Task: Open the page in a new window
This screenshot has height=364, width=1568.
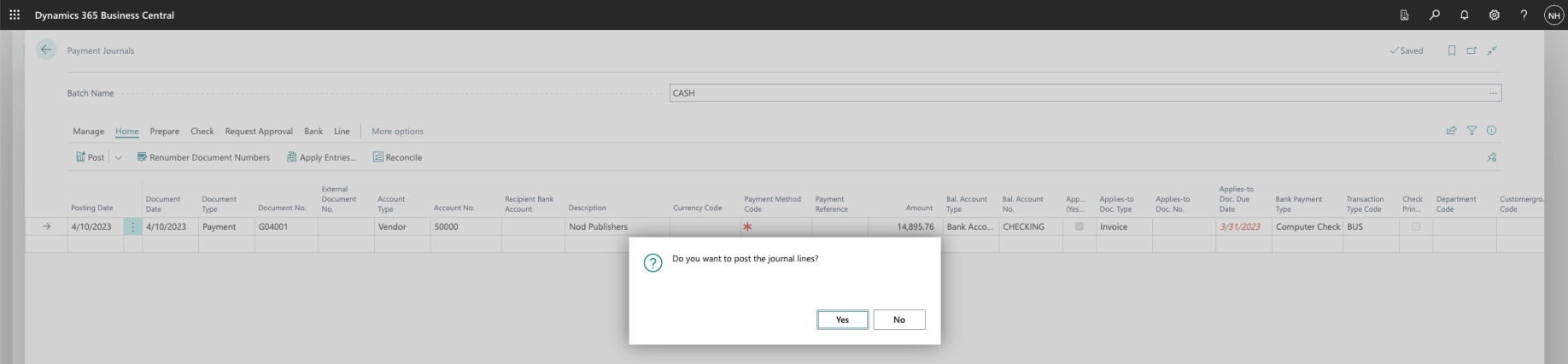Action: [1471, 50]
